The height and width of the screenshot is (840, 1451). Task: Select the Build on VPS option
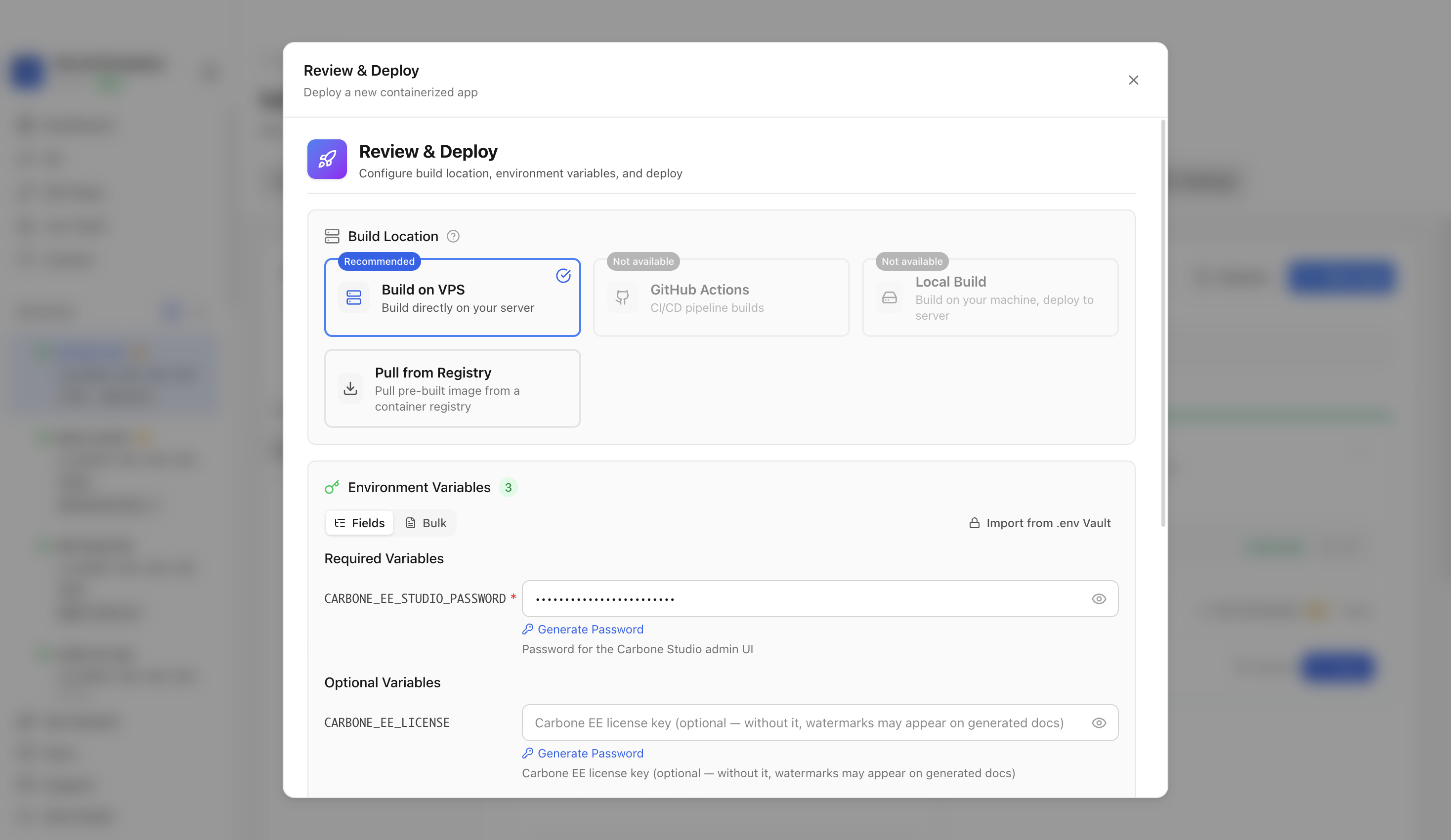coord(453,297)
